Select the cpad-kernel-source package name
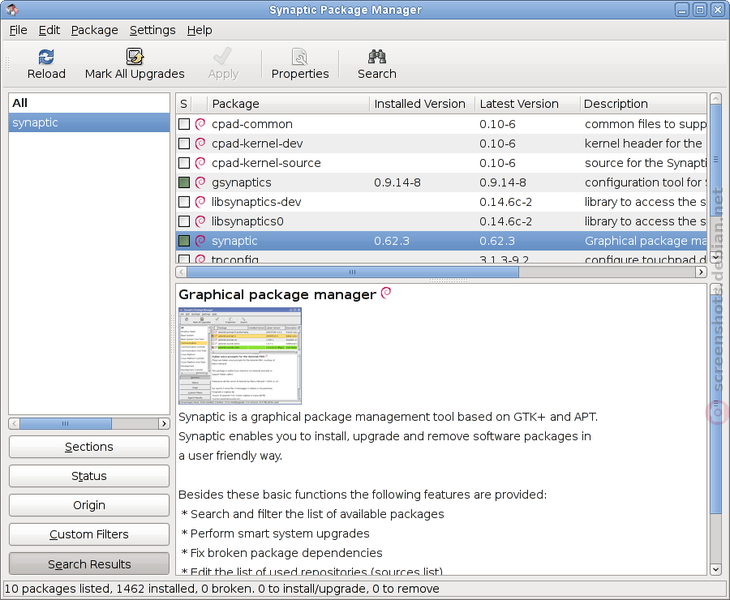 click(266, 163)
